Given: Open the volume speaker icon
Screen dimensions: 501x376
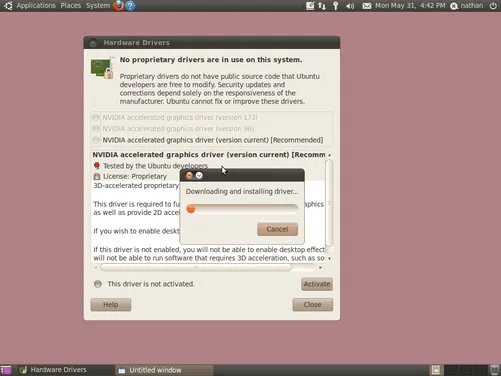Looking at the screenshot, I should [x=350, y=6].
